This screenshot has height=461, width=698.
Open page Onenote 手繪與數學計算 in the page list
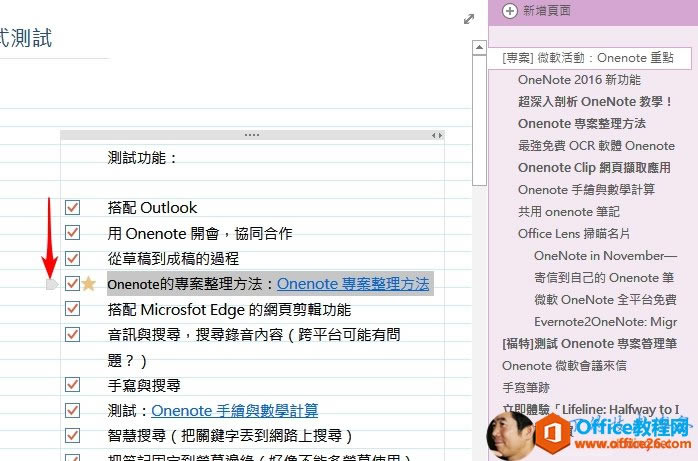pyautogui.click(x=586, y=190)
